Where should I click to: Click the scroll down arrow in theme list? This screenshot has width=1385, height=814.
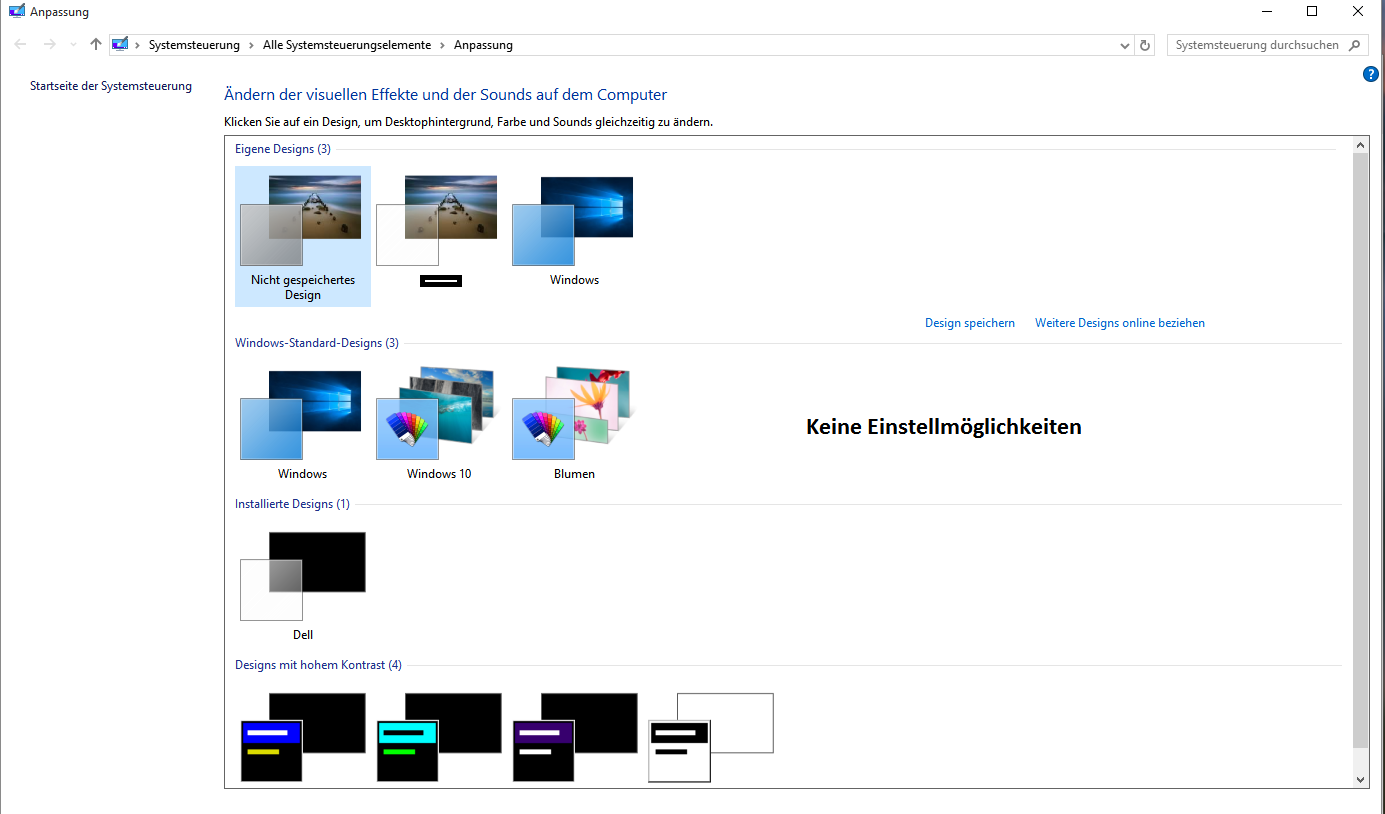(x=1360, y=779)
